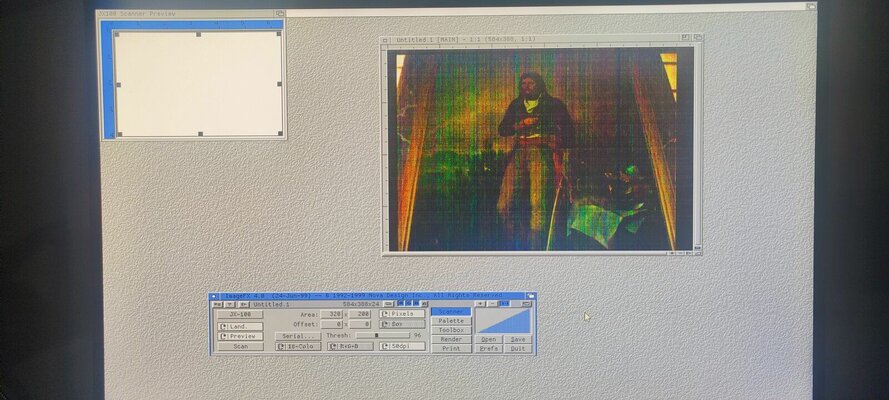Change the 50dpi resolution selector

tap(402, 347)
